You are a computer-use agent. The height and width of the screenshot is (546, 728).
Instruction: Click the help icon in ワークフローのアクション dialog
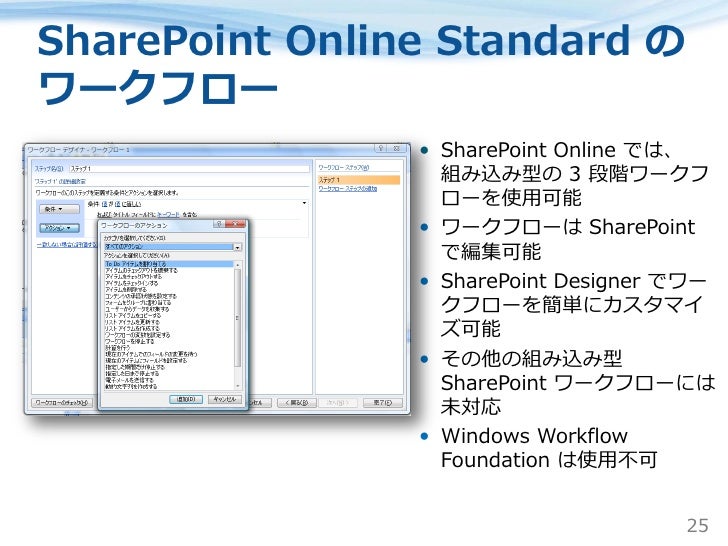point(219,224)
